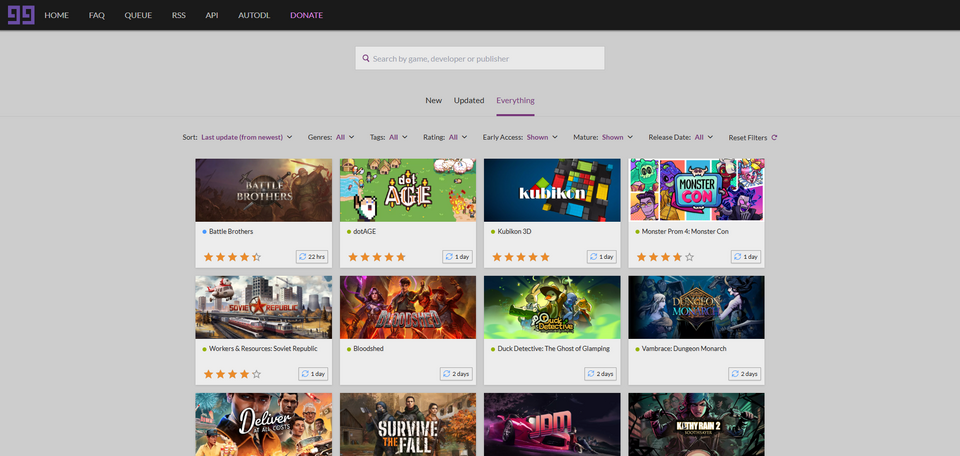Click the Reset Filters refresh icon

point(774,138)
